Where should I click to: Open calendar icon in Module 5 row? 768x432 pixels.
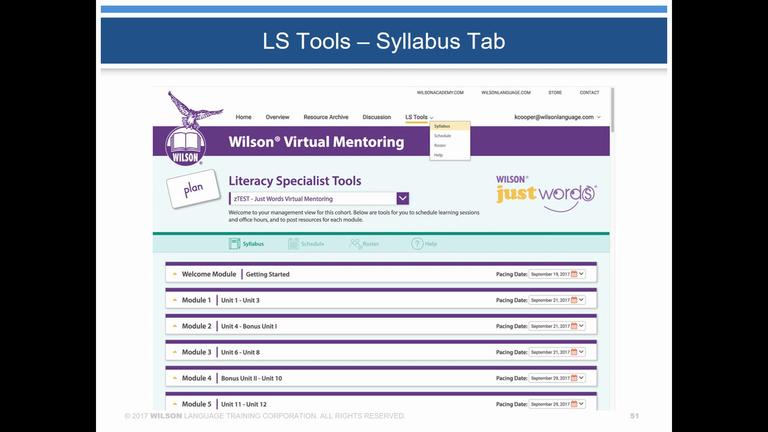pos(574,404)
